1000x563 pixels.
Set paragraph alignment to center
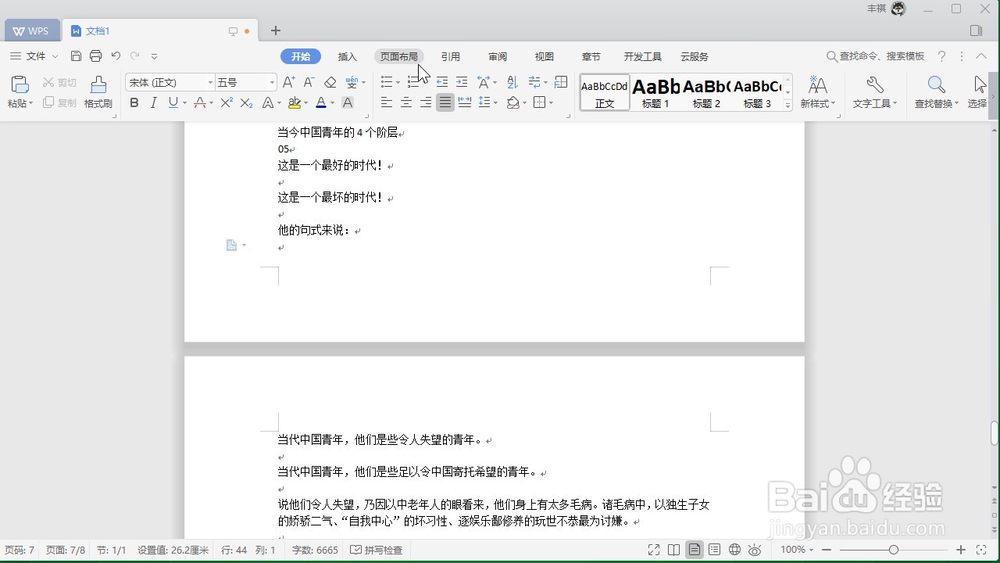406,102
